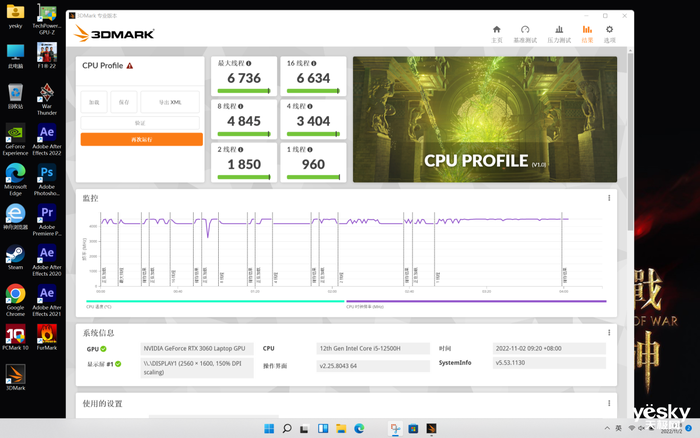Click info icon beside 最大线程 score
The height and width of the screenshot is (438, 700).
(x=249, y=63)
